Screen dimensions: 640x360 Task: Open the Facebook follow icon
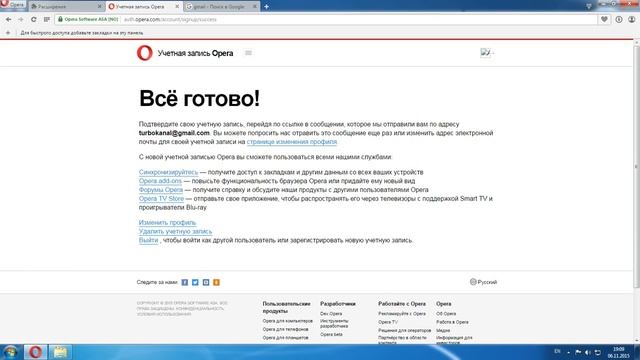(x=184, y=282)
